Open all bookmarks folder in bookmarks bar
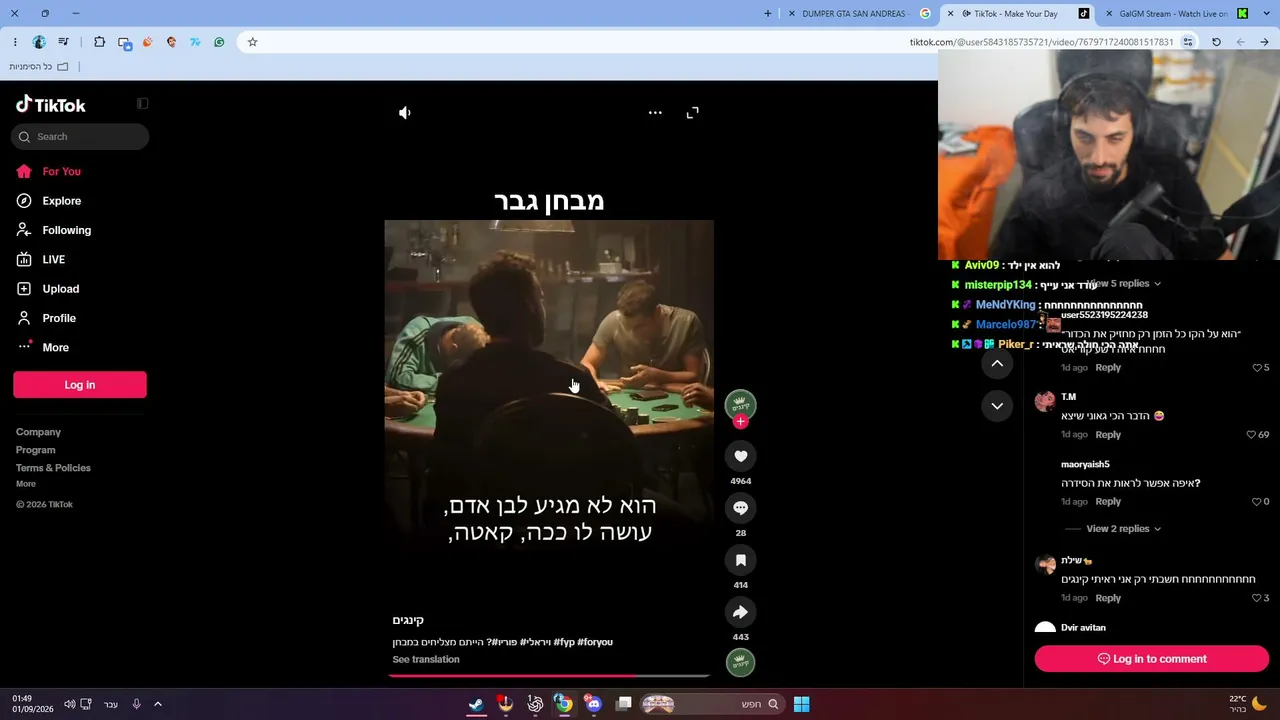Image resolution: width=1280 pixels, height=720 pixels. pyautogui.click(x=39, y=67)
